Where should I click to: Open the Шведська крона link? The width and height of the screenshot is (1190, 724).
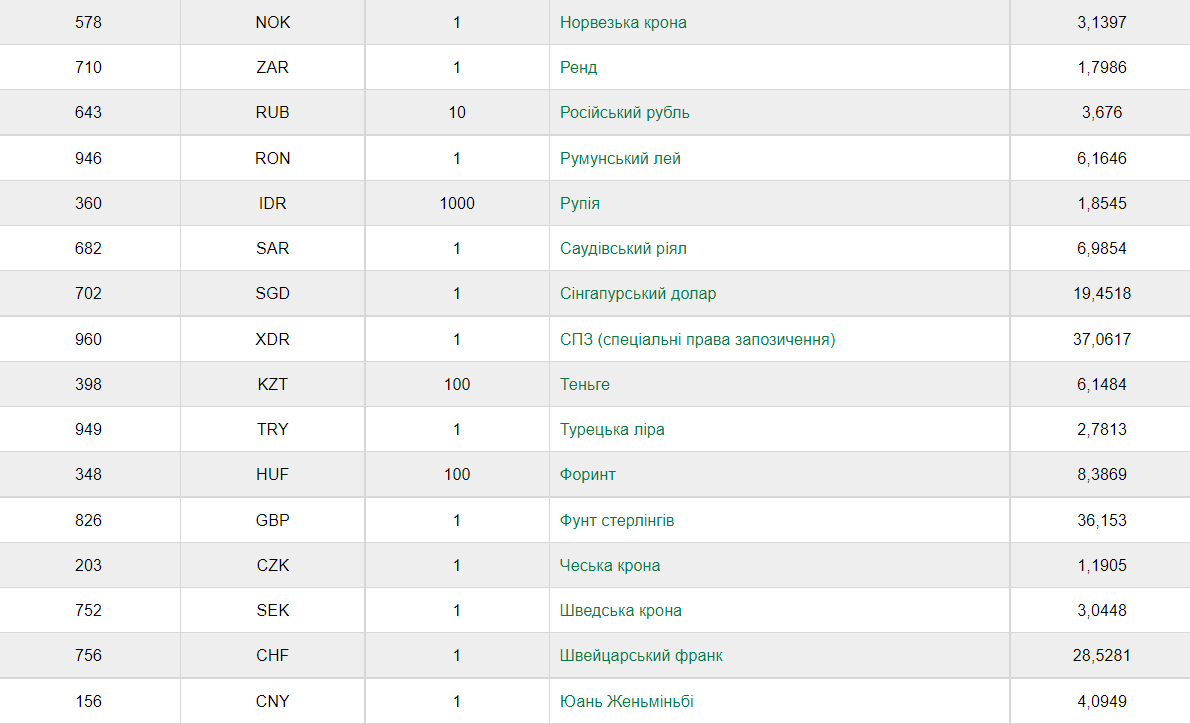621,611
